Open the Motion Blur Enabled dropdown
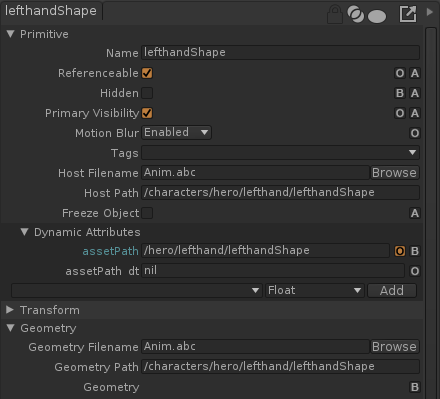This screenshot has width=440, height=399. point(176,133)
